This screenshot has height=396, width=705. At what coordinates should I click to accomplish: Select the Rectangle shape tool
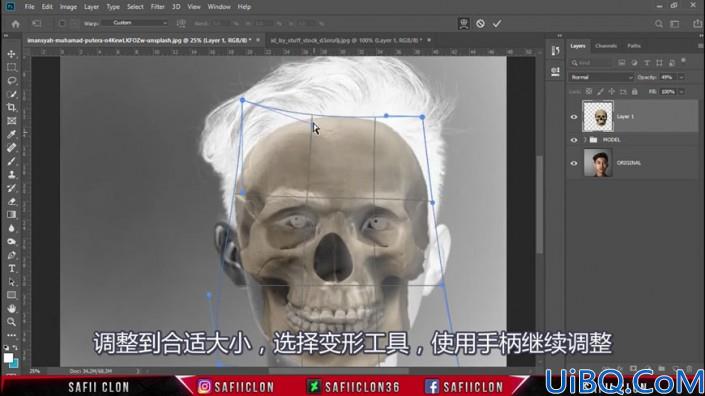(x=12, y=295)
